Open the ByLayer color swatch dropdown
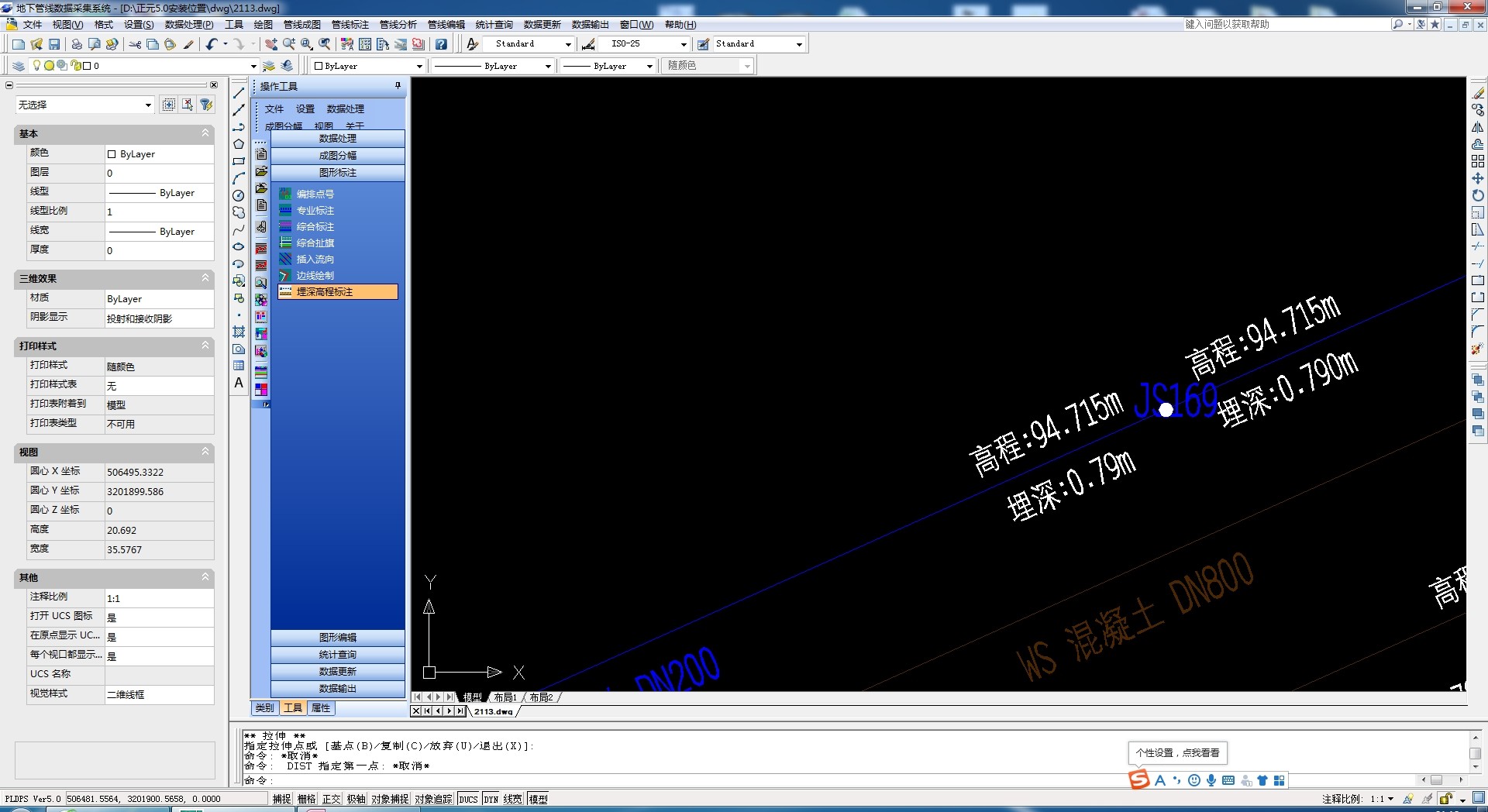 tap(419, 66)
